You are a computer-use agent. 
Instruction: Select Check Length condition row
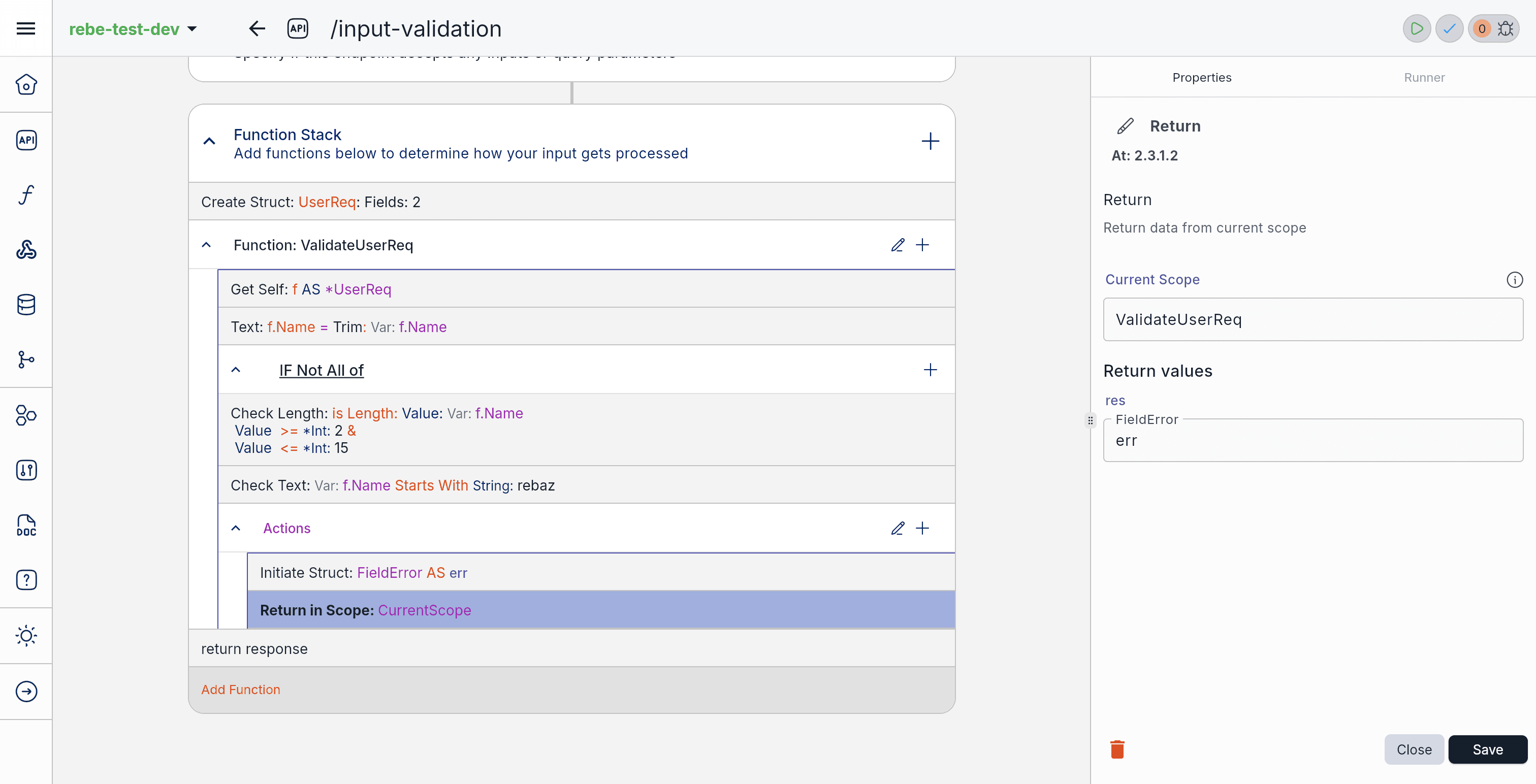[586, 431]
